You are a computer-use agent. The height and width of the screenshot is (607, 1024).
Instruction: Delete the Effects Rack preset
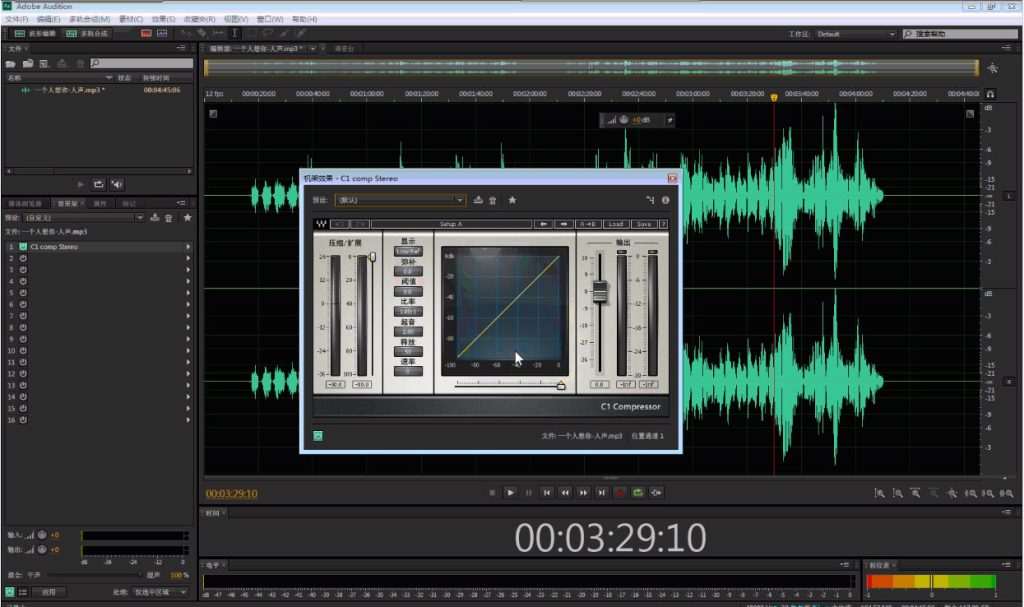[x=168, y=218]
